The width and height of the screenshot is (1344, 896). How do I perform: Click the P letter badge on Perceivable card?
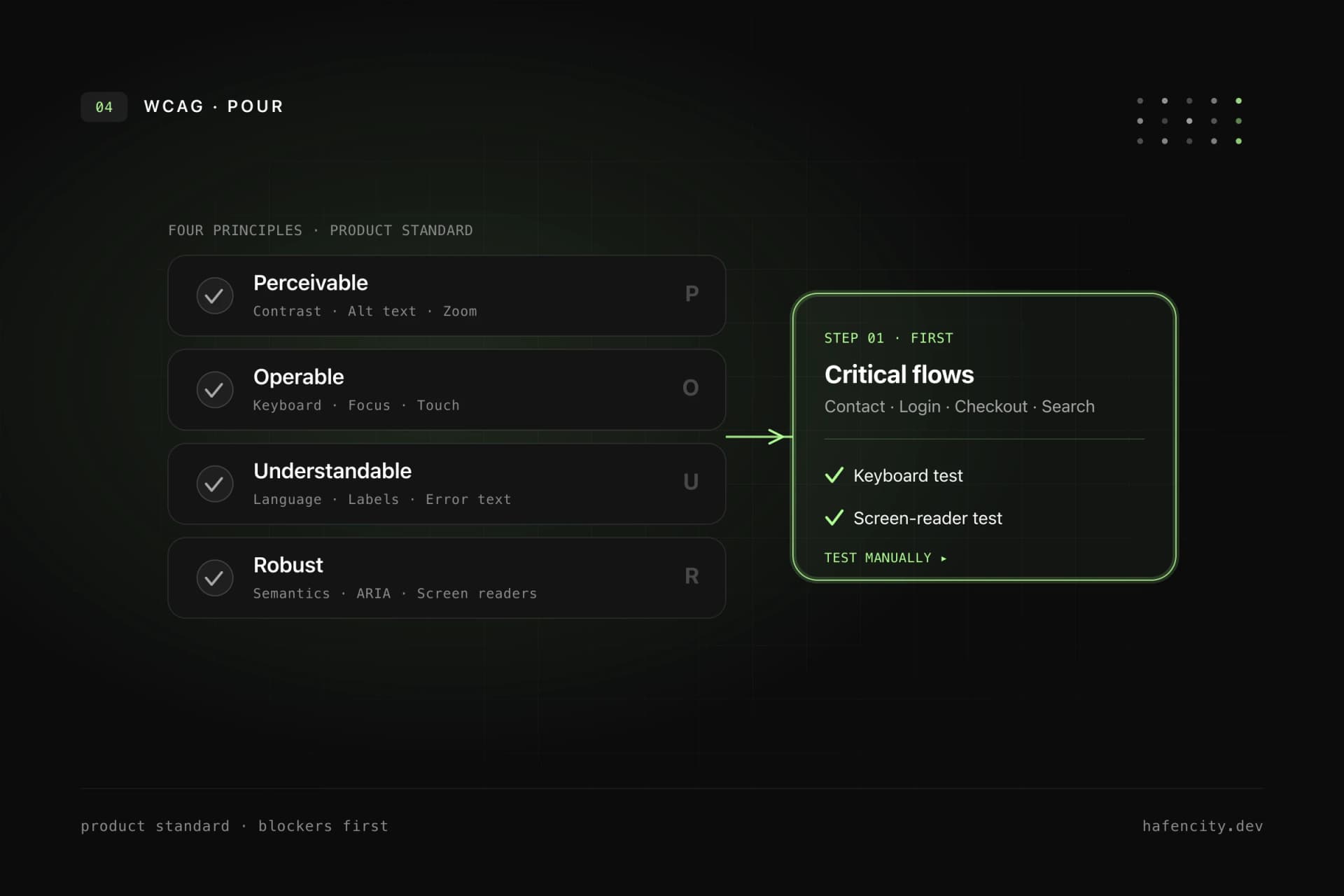692,294
